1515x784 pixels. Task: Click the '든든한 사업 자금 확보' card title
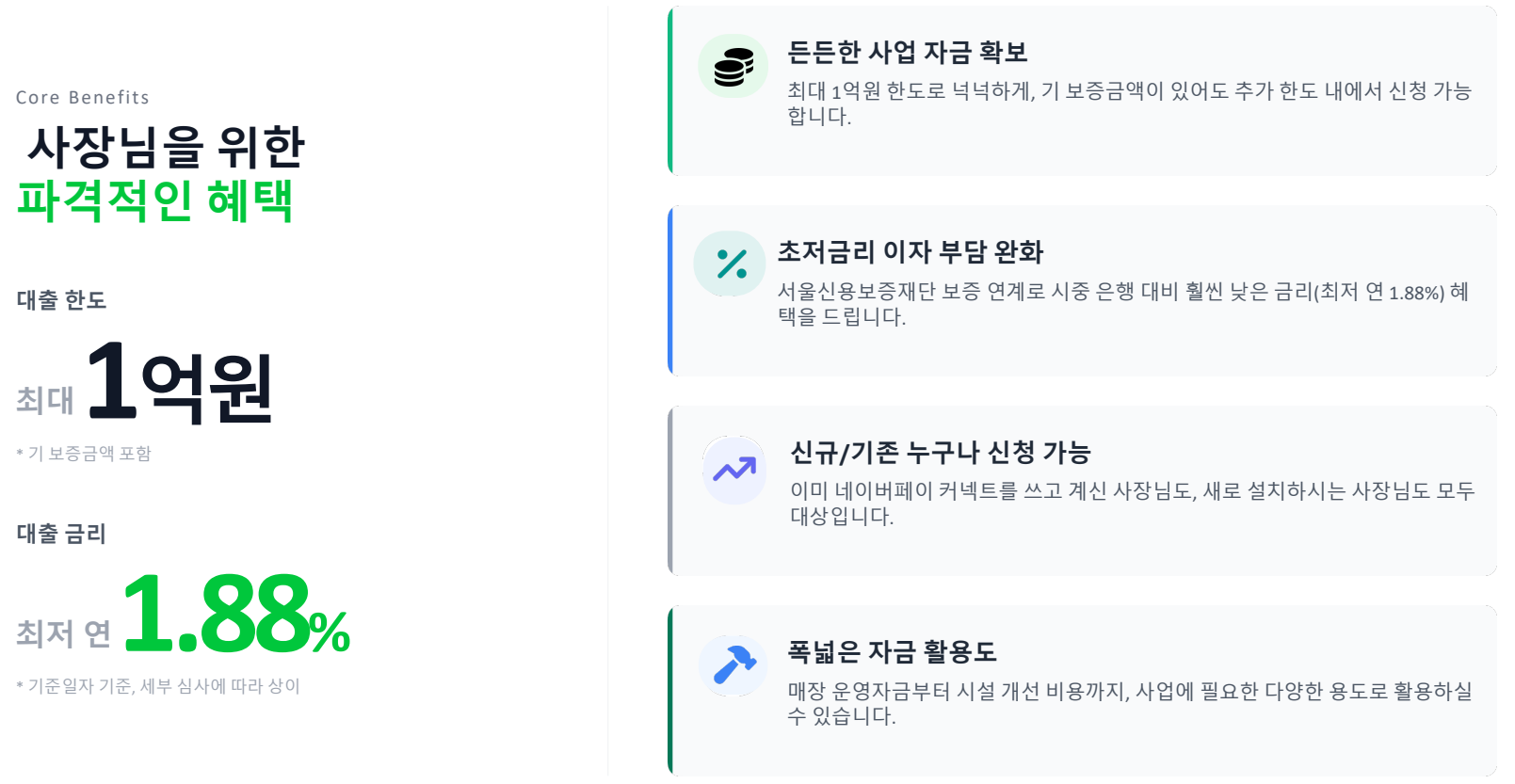(x=907, y=53)
